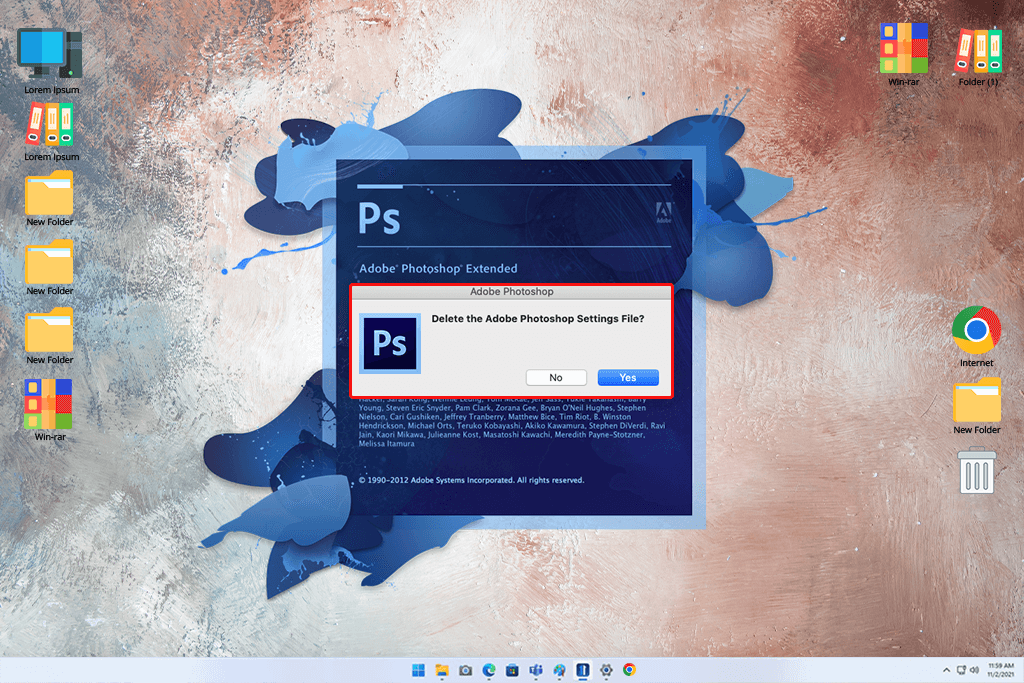The width and height of the screenshot is (1024, 683).
Task: Select the Lorem Ipsum binders desktop icon
Action: tap(51, 131)
